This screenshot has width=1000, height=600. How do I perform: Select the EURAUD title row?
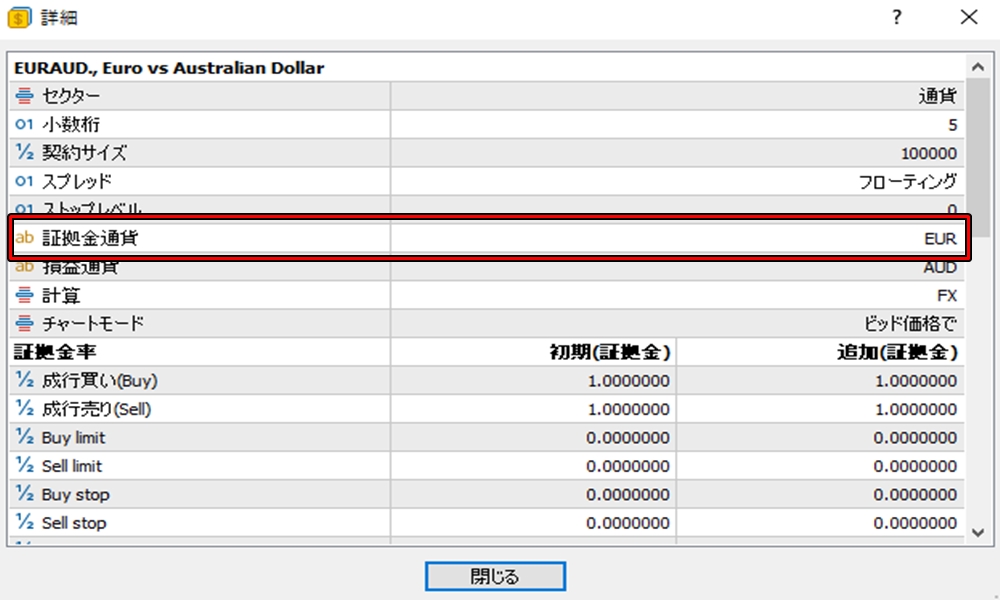[x=200, y=68]
